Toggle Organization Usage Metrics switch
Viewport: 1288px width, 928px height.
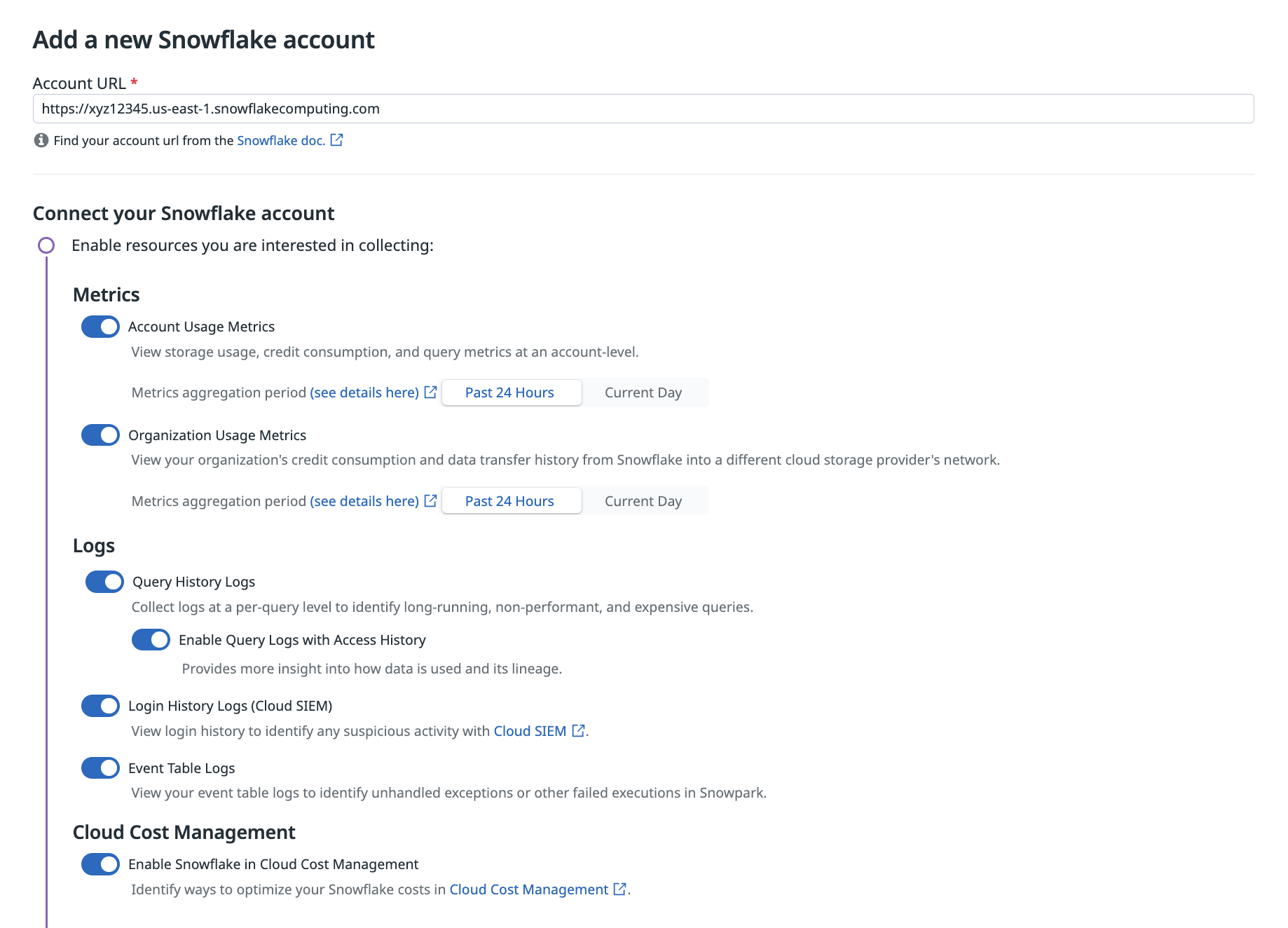[x=100, y=435]
